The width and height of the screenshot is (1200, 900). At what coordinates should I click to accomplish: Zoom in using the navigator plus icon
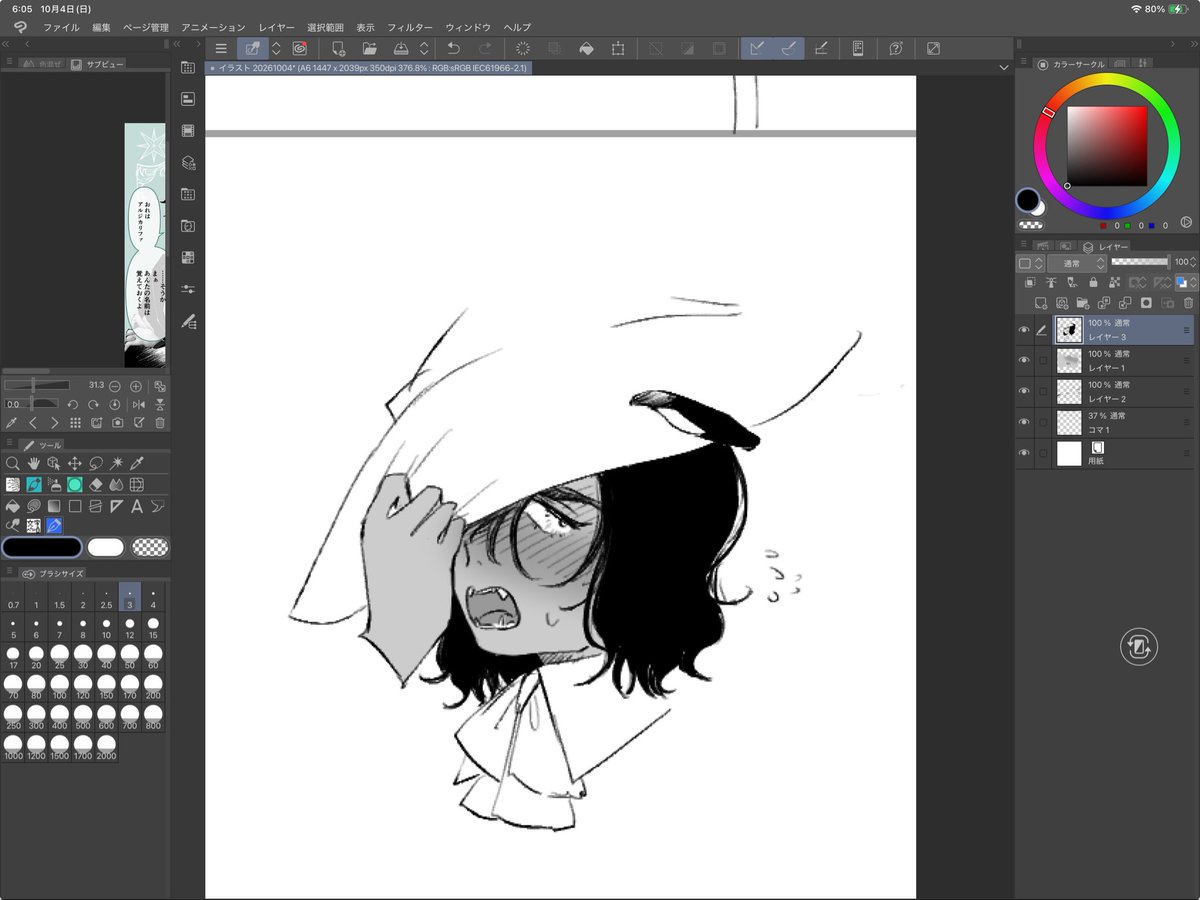[x=136, y=386]
